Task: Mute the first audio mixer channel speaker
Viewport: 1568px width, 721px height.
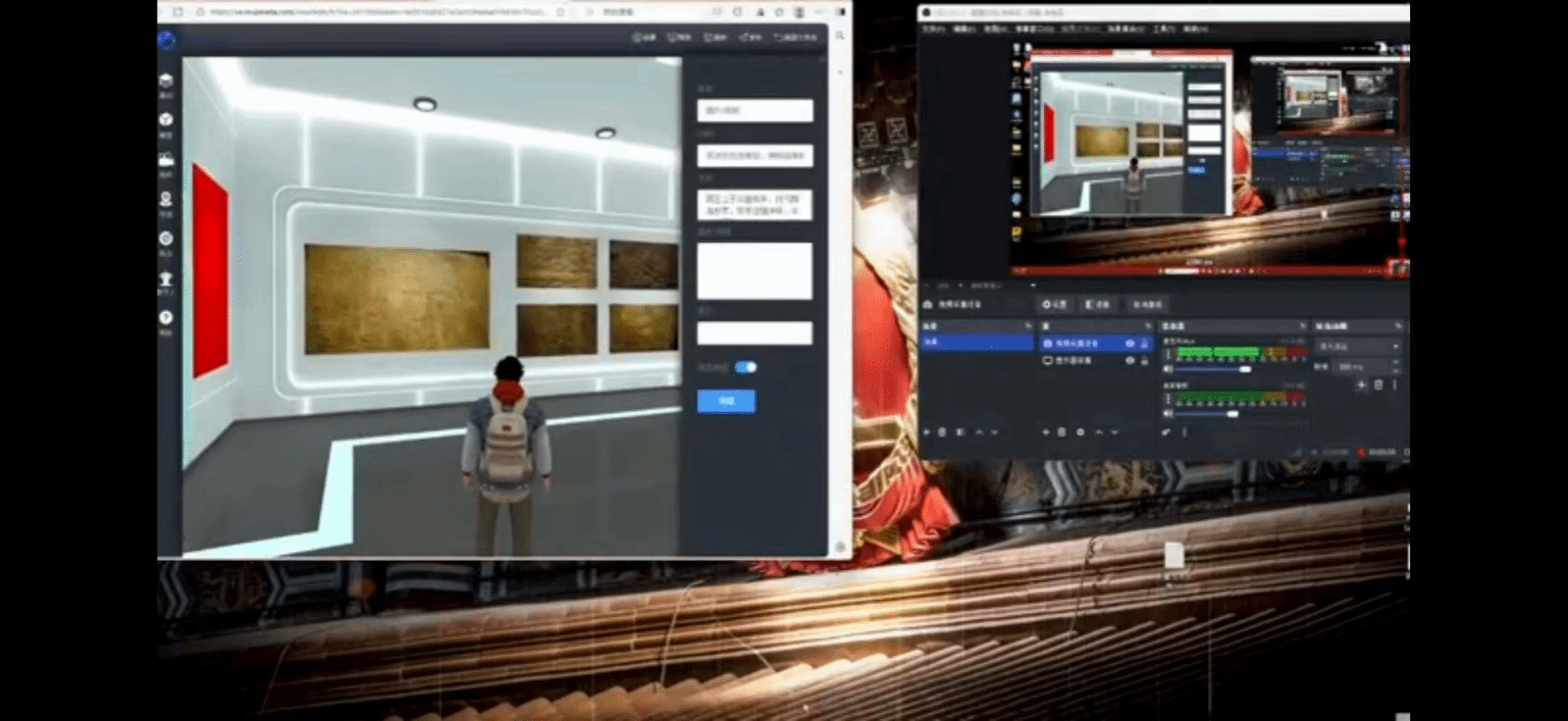Action: [1168, 370]
